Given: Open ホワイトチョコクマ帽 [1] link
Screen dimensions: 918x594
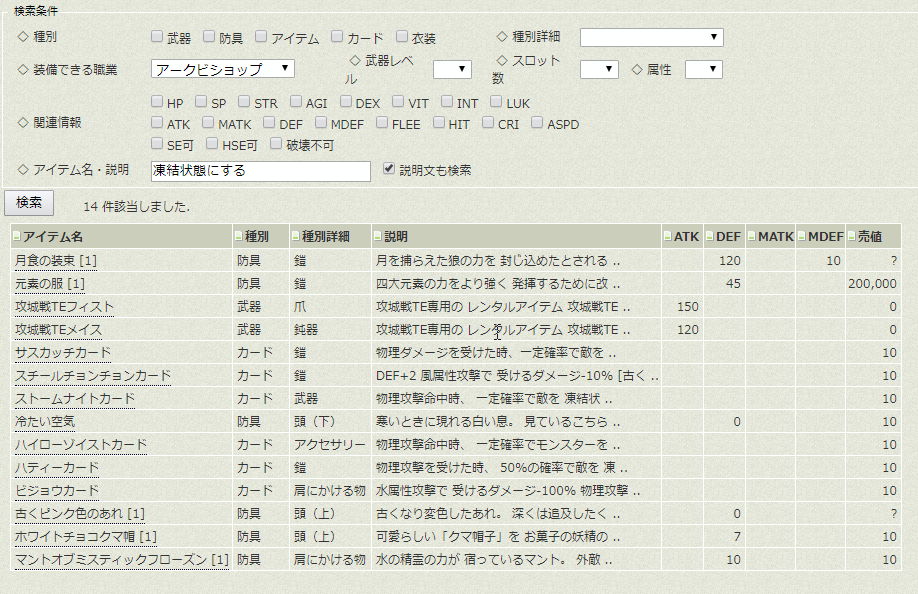Looking at the screenshot, I should (85, 537).
